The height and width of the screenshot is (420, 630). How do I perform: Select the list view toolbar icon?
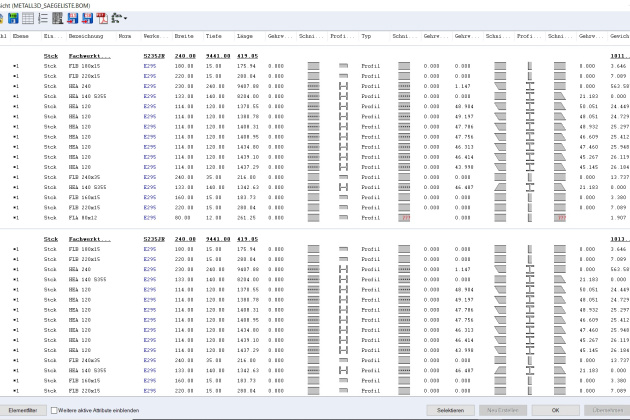click(x=43, y=18)
